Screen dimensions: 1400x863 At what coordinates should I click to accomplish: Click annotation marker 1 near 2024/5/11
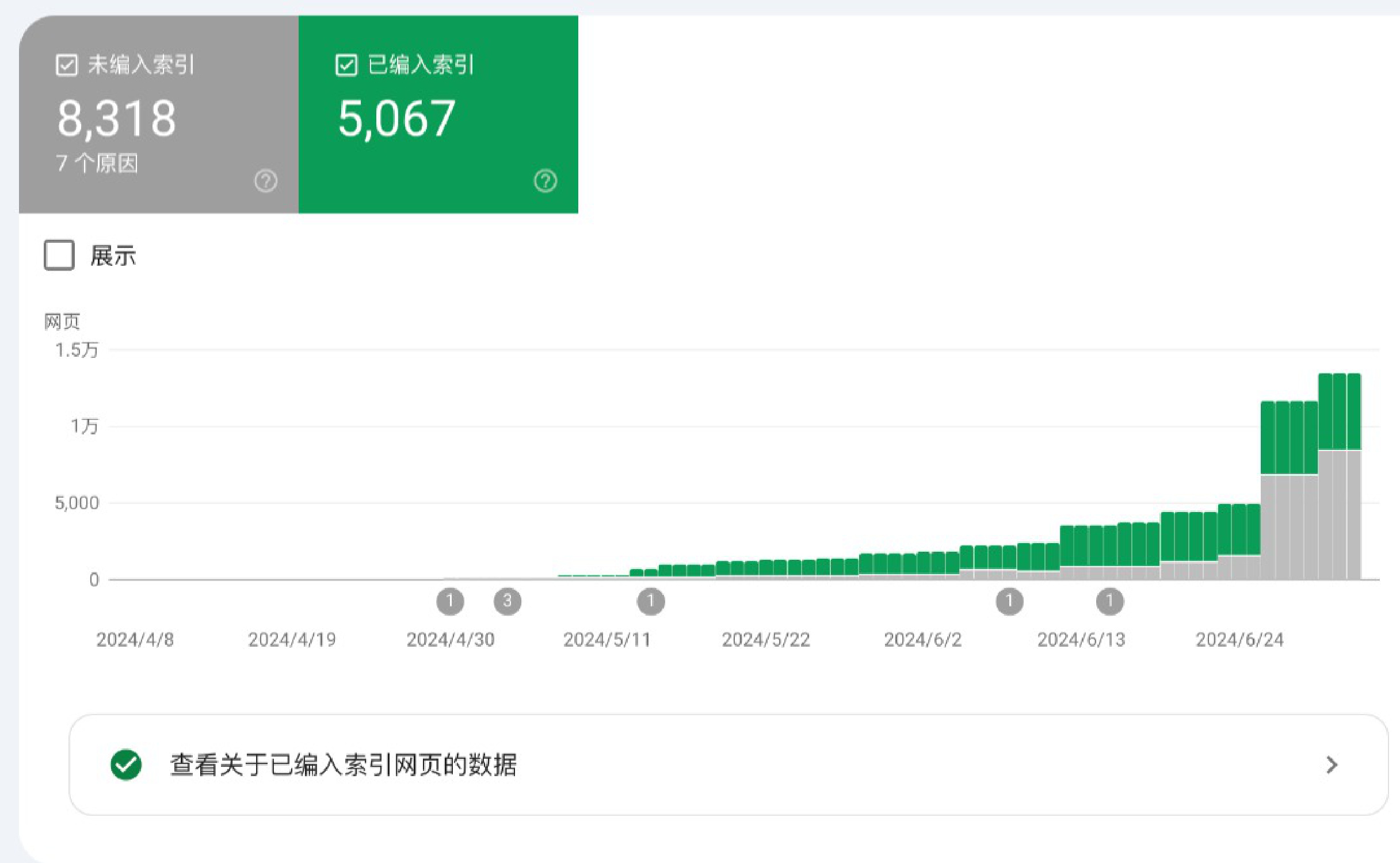pyautogui.click(x=651, y=601)
